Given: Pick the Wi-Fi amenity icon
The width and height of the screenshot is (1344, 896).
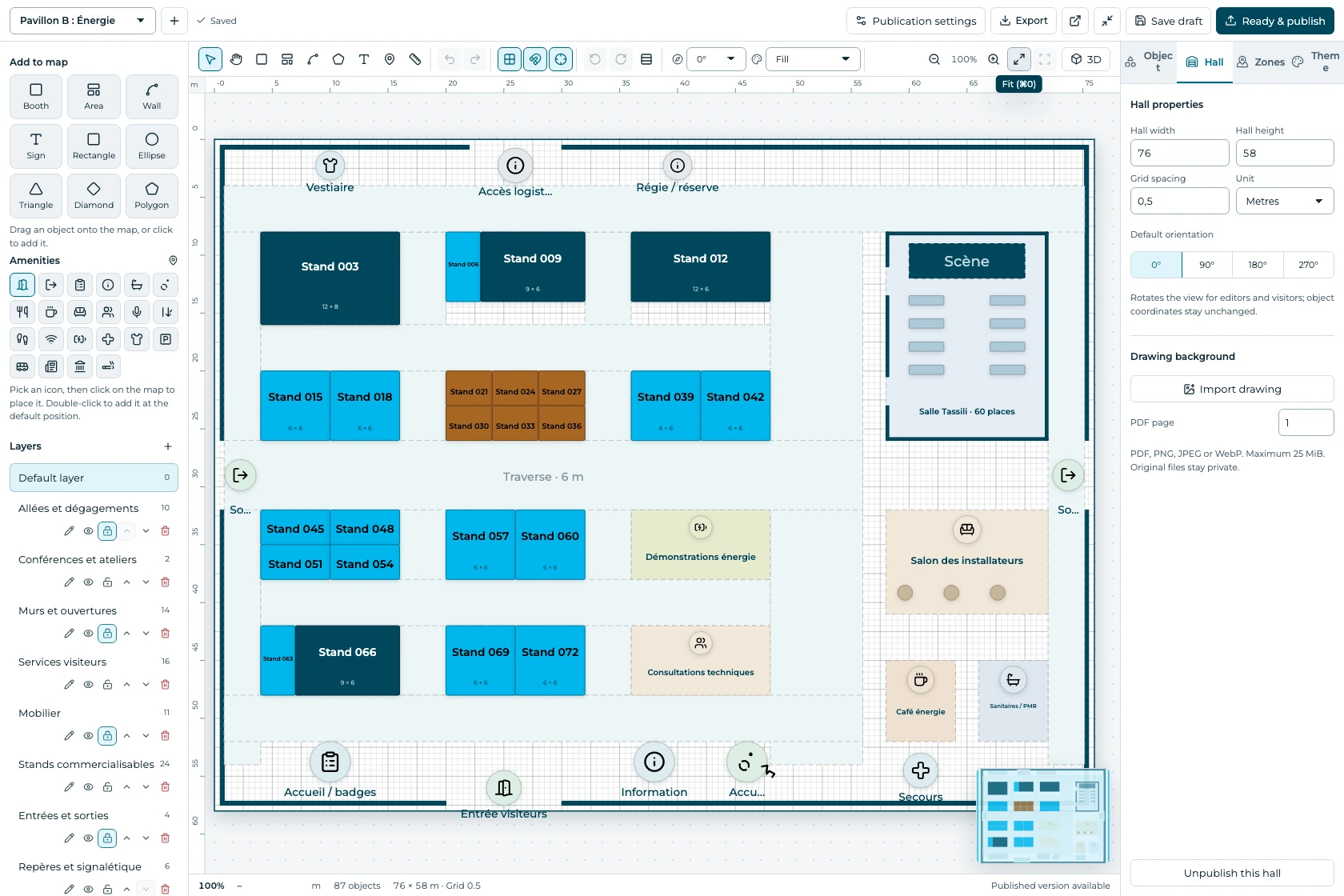Looking at the screenshot, I should click(x=51, y=339).
